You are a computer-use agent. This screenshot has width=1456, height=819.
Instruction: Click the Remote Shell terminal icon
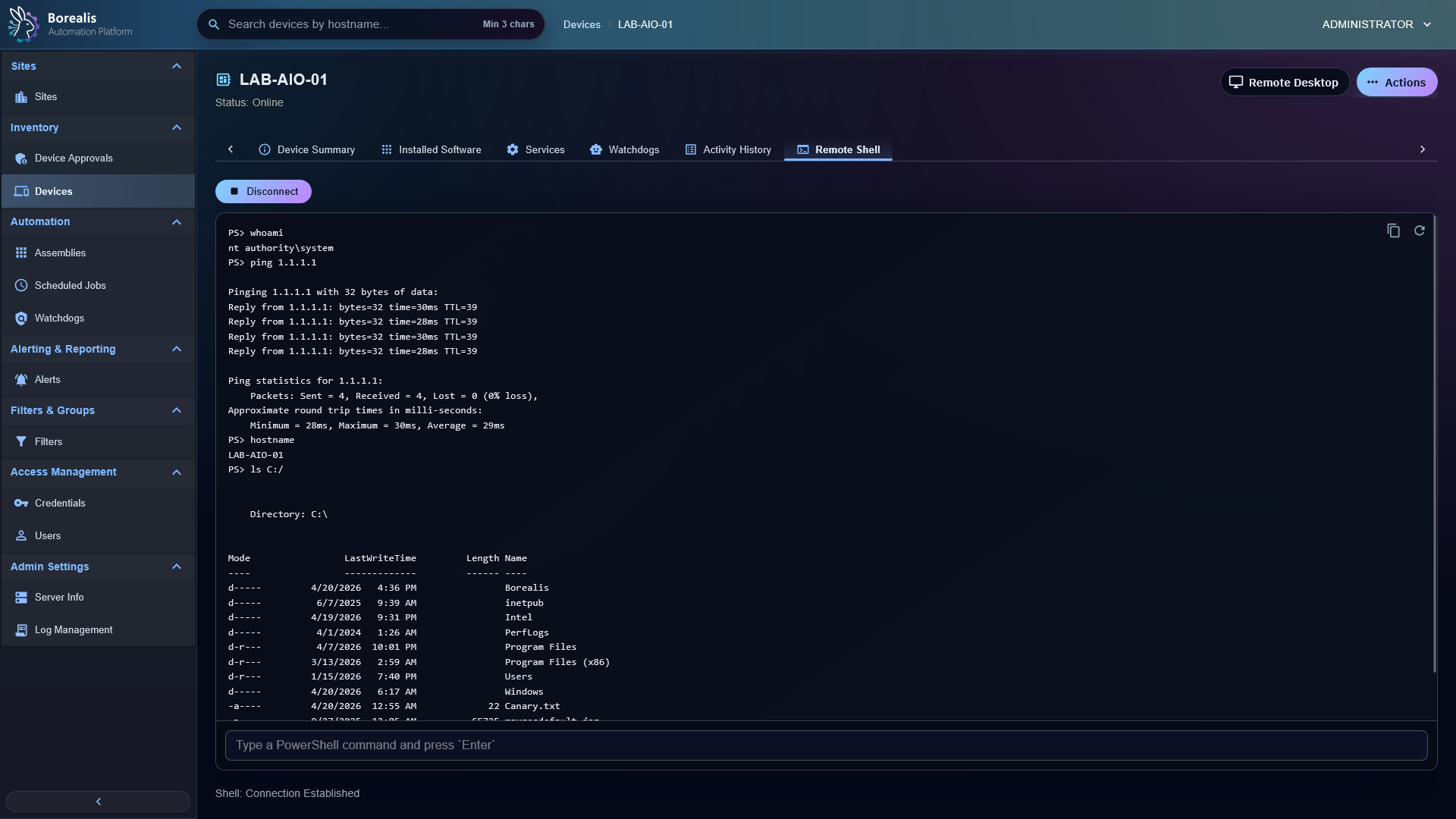[x=803, y=150]
